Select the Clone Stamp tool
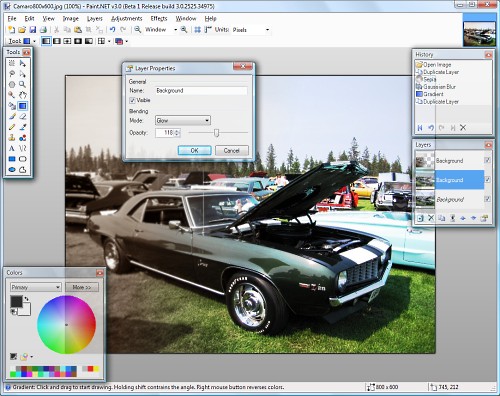The width and height of the screenshot is (500, 396). 12,138
